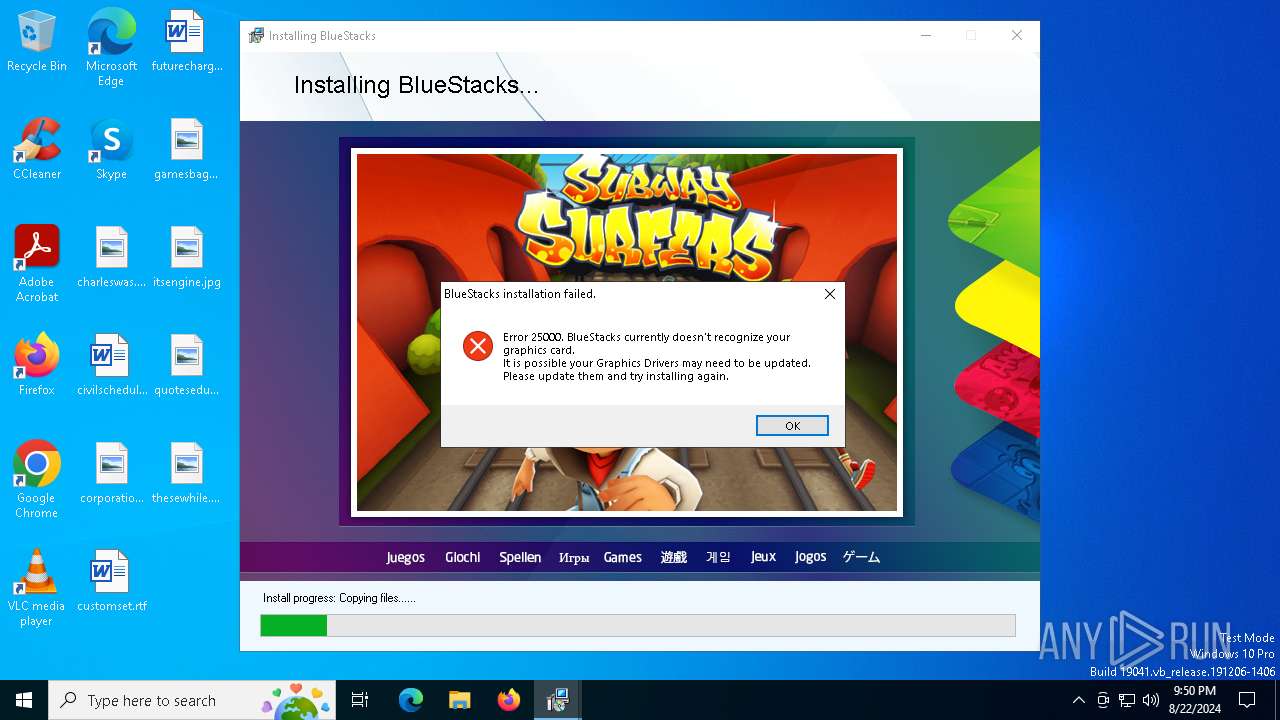This screenshot has width=1280, height=720.
Task: Click the Jogos label in installer
Action: pyautogui.click(x=810, y=557)
